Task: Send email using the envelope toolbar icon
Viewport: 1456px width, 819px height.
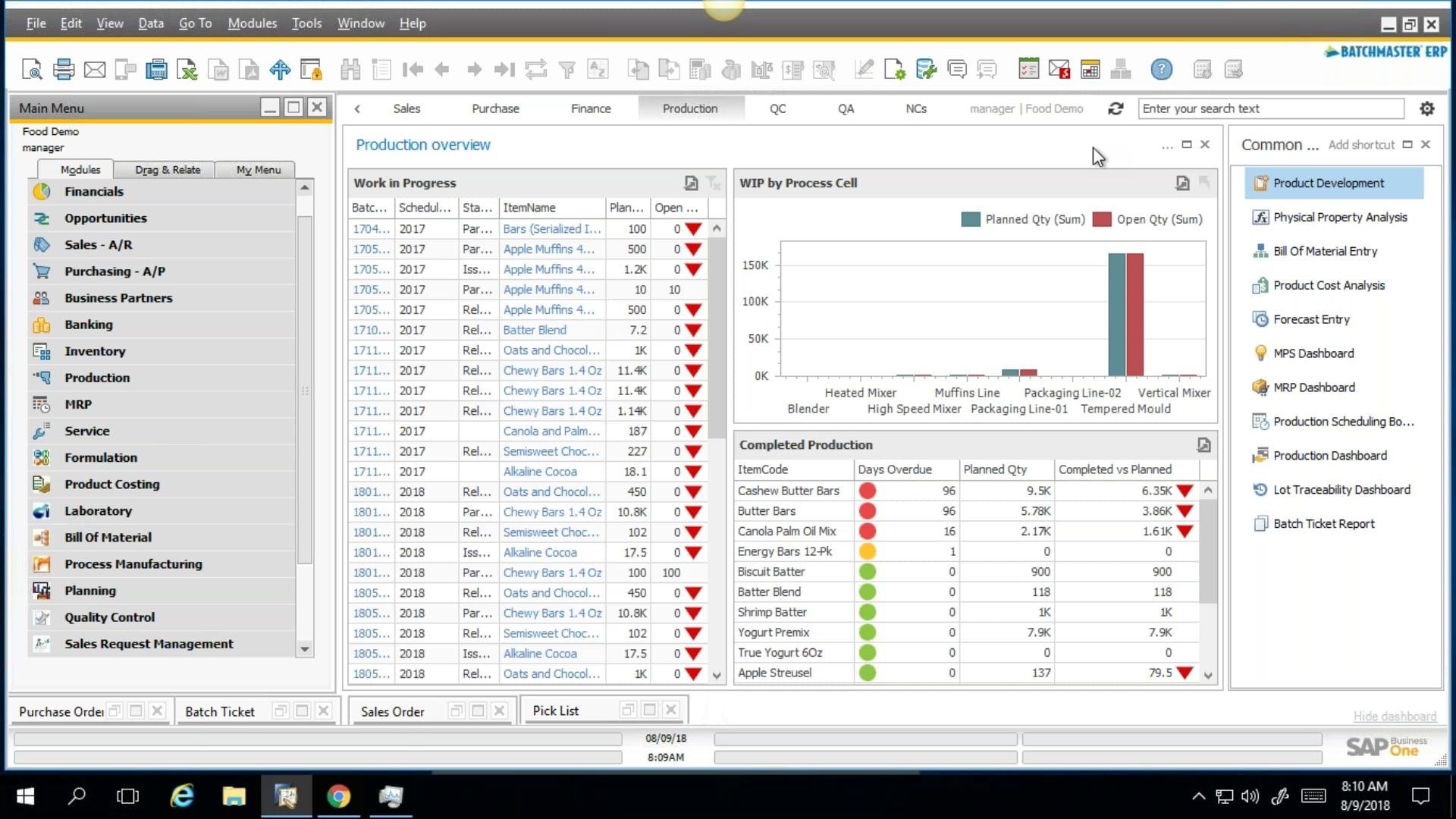Action: (95, 69)
